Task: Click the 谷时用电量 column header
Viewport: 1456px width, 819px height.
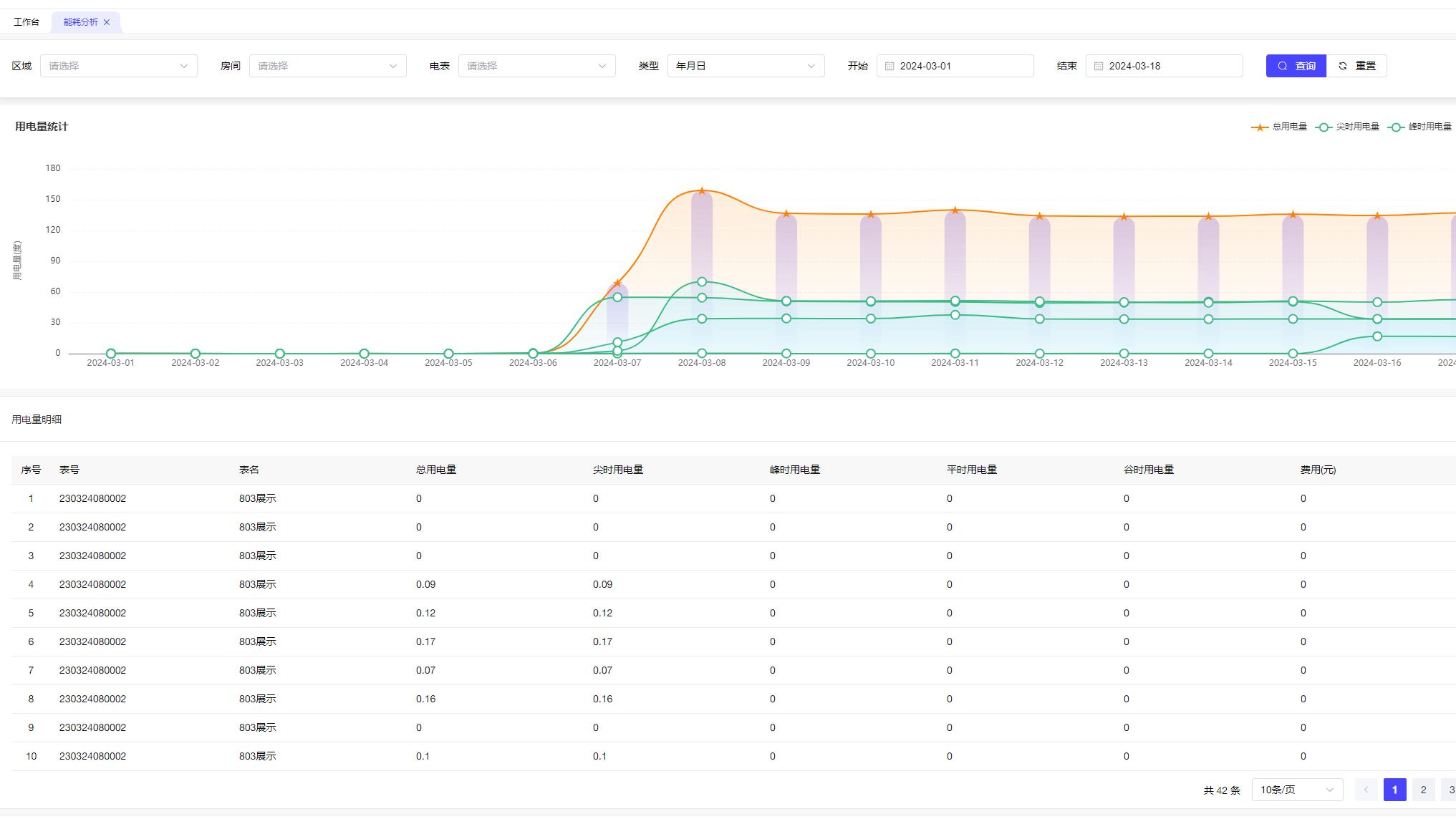Action: point(1149,470)
